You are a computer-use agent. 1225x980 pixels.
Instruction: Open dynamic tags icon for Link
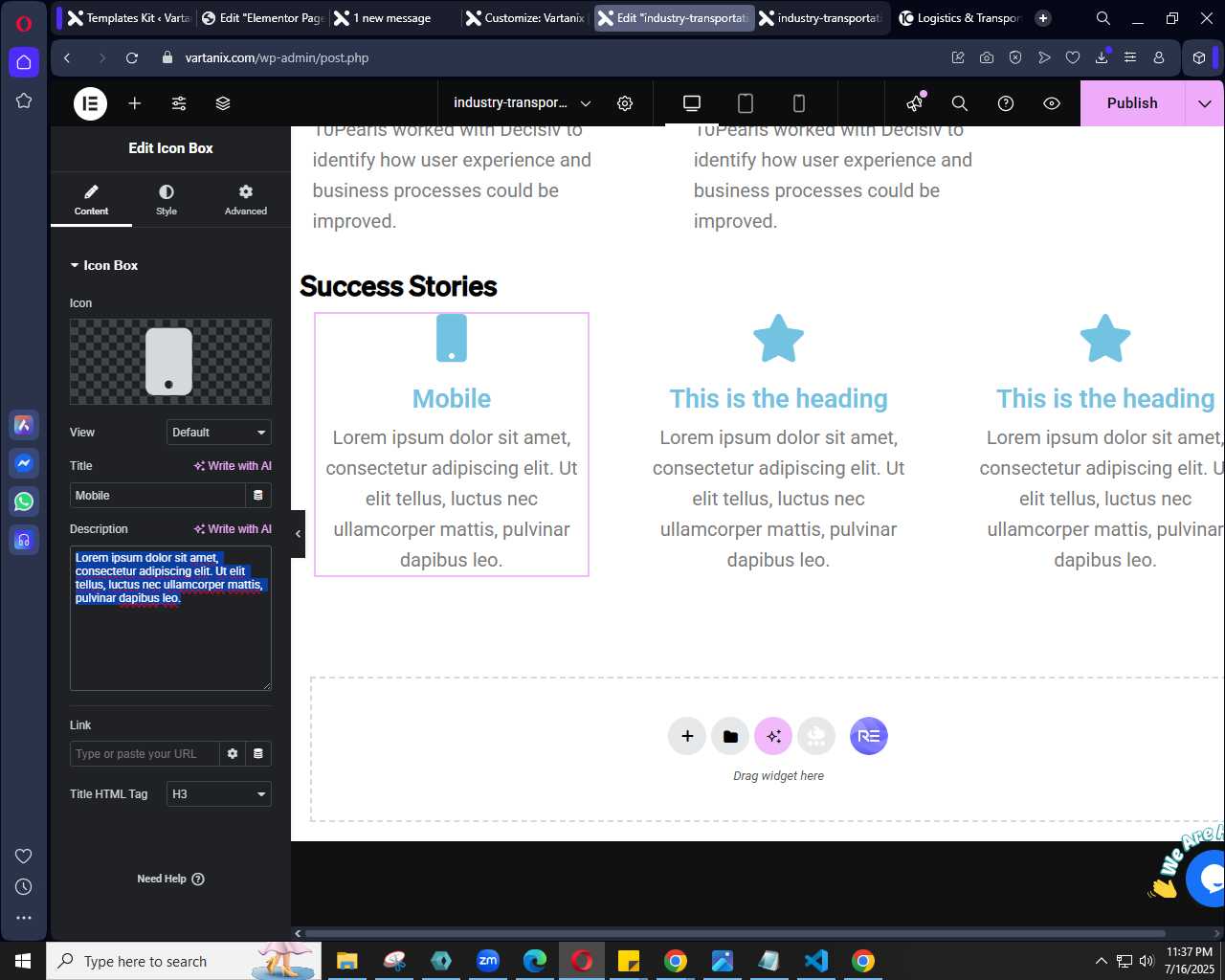[258, 754]
